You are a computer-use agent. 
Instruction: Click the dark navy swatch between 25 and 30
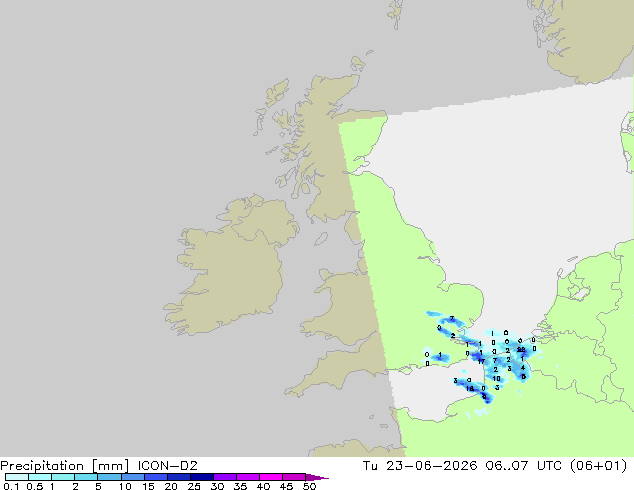pos(201,477)
